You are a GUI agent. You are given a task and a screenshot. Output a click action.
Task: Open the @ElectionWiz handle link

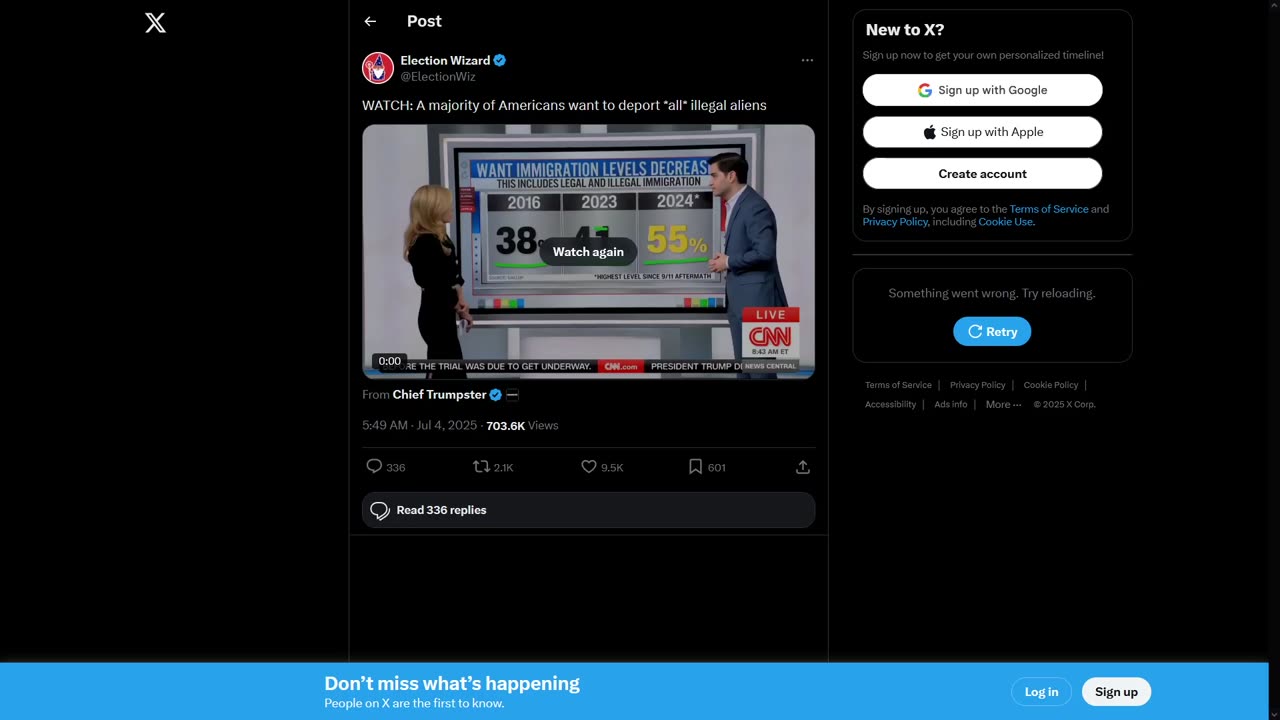pos(438,77)
